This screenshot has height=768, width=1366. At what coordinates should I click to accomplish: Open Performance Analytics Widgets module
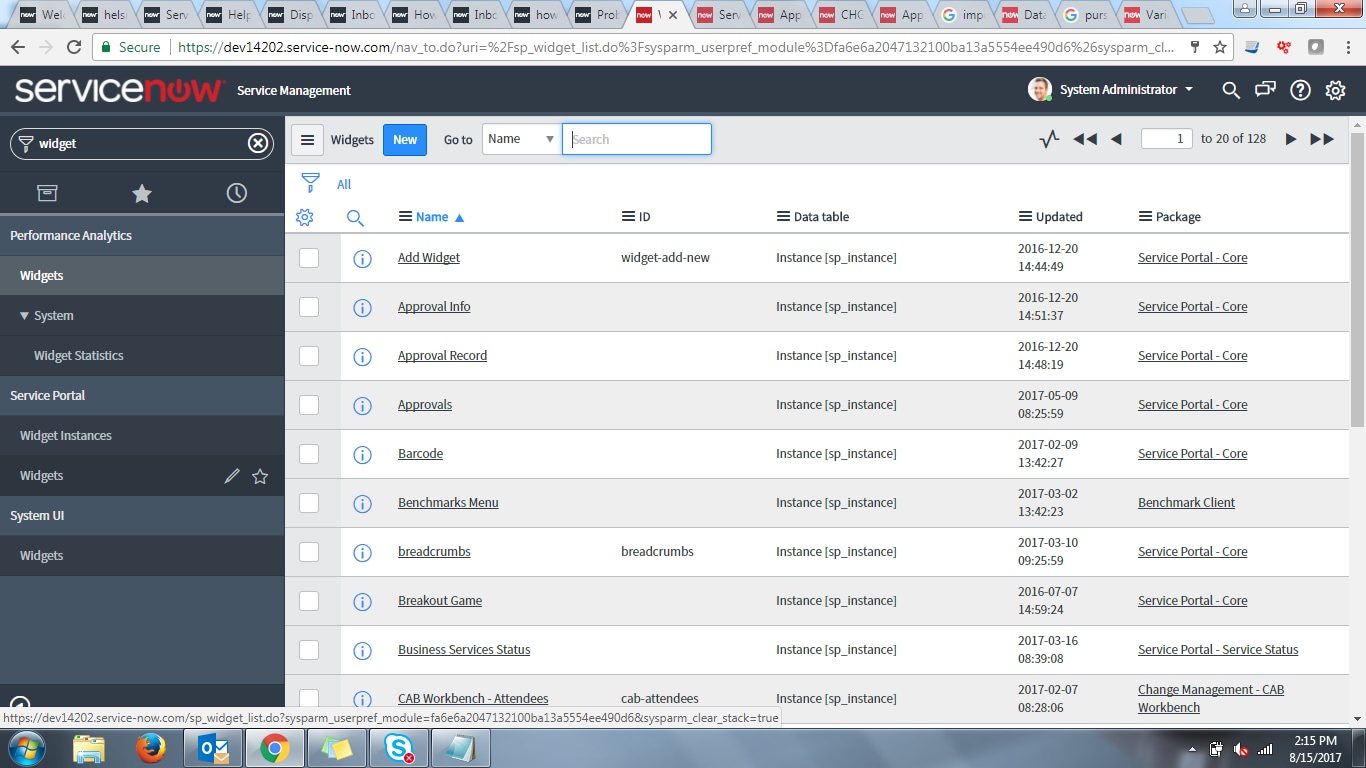[142, 276]
